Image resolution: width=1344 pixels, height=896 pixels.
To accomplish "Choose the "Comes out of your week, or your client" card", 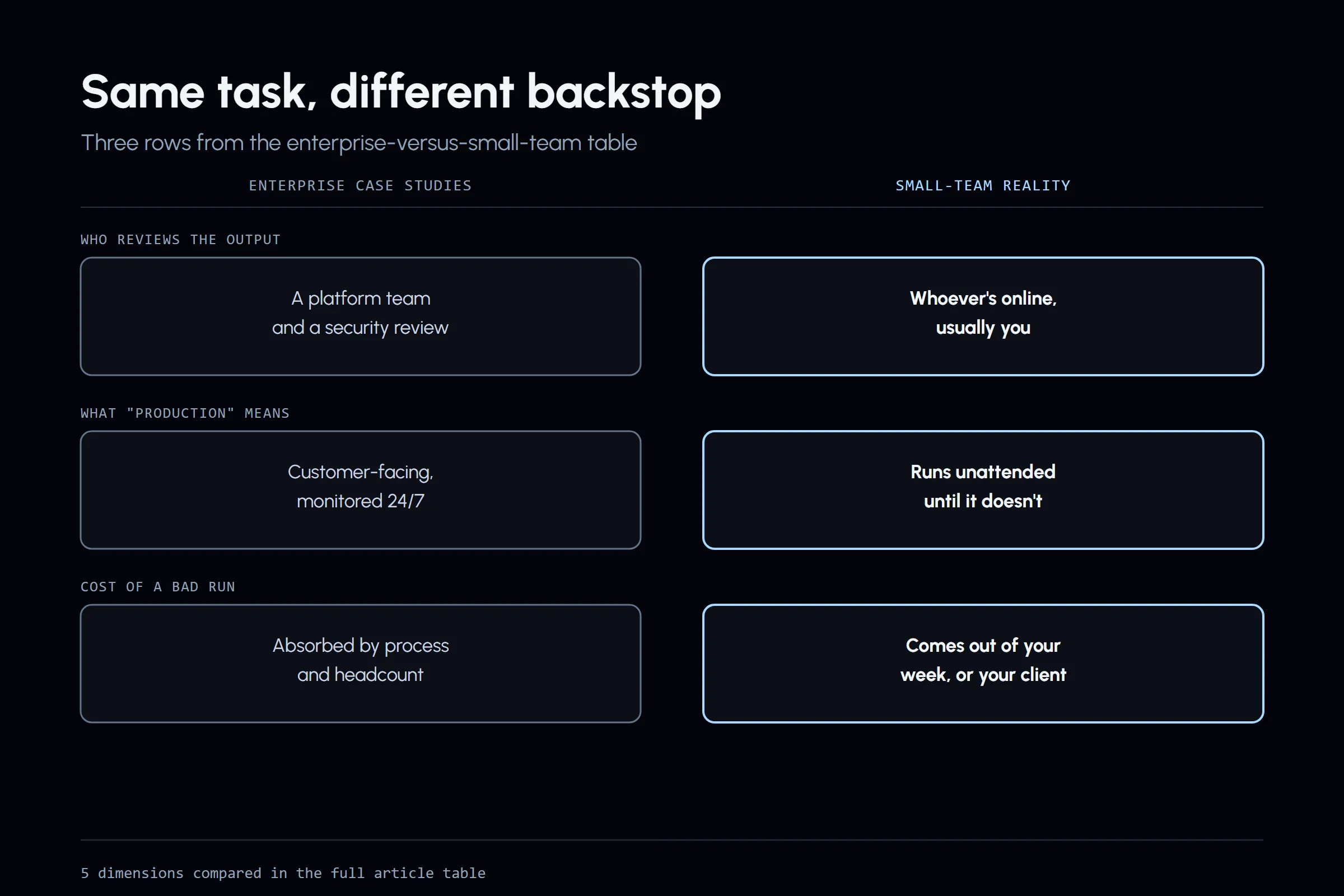I will pos(983,664).
